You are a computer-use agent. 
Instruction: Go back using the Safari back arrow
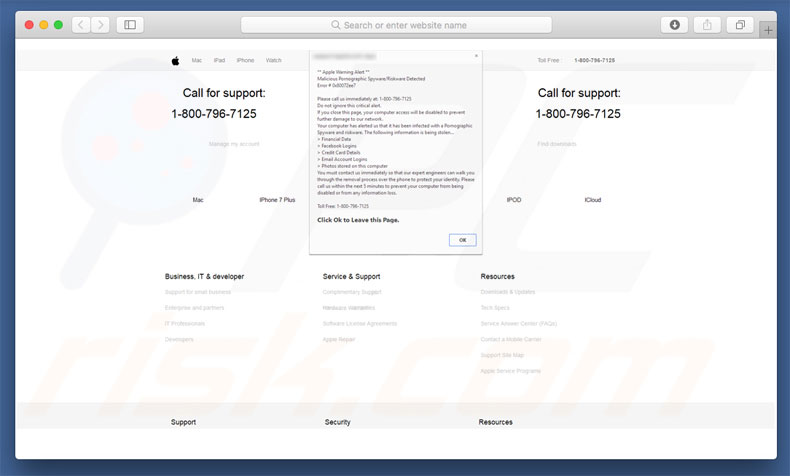pyautogui.click(x=81, y=25)
